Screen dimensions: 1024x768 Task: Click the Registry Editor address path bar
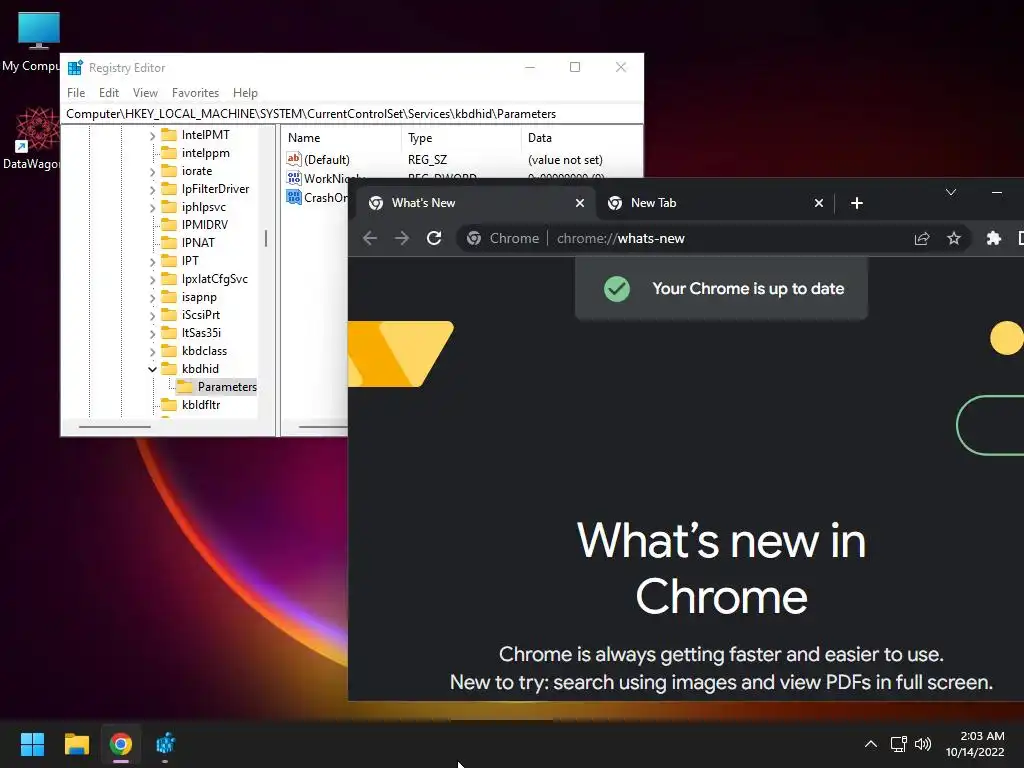[351, 114]
